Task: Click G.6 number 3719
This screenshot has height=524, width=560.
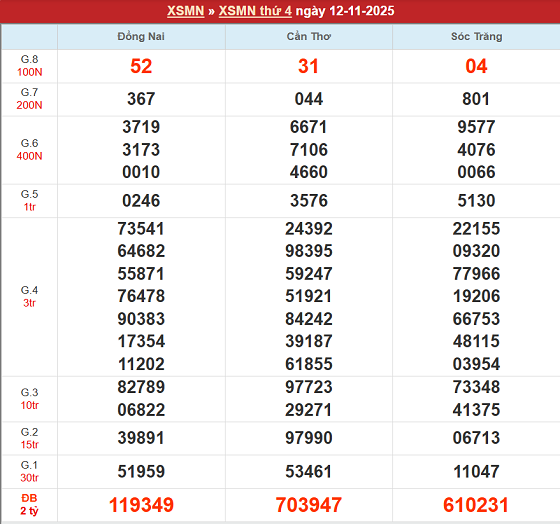Action: pyautogui.click(x=141, y=127)
